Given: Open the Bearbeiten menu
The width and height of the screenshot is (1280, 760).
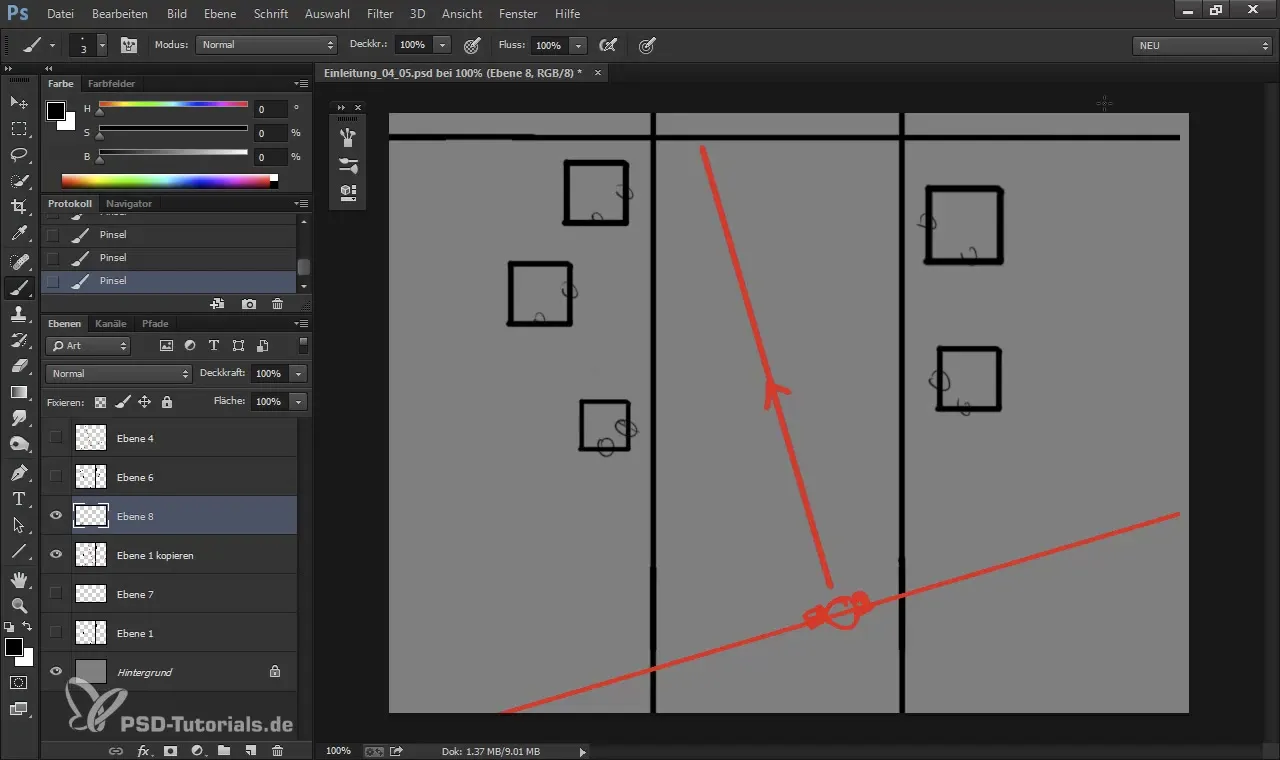Looking at the screenshot, I should (x=120, y=14).
